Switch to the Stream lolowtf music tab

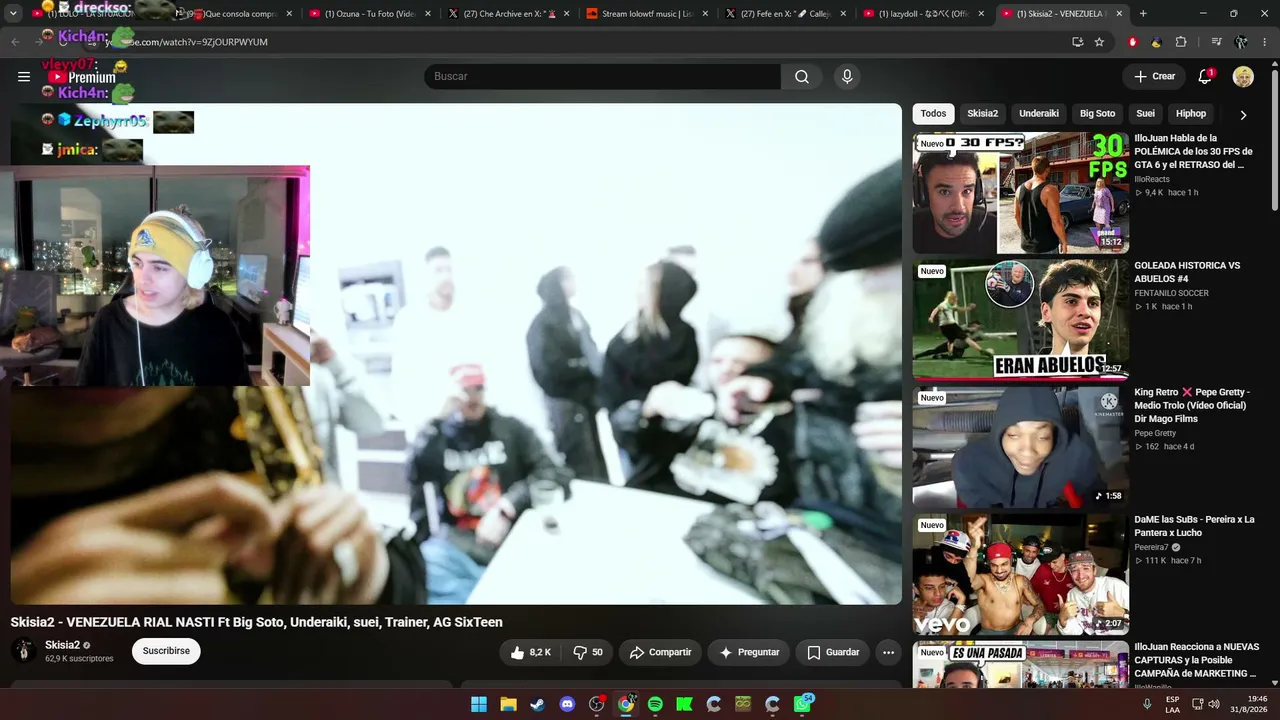[645, 14]
